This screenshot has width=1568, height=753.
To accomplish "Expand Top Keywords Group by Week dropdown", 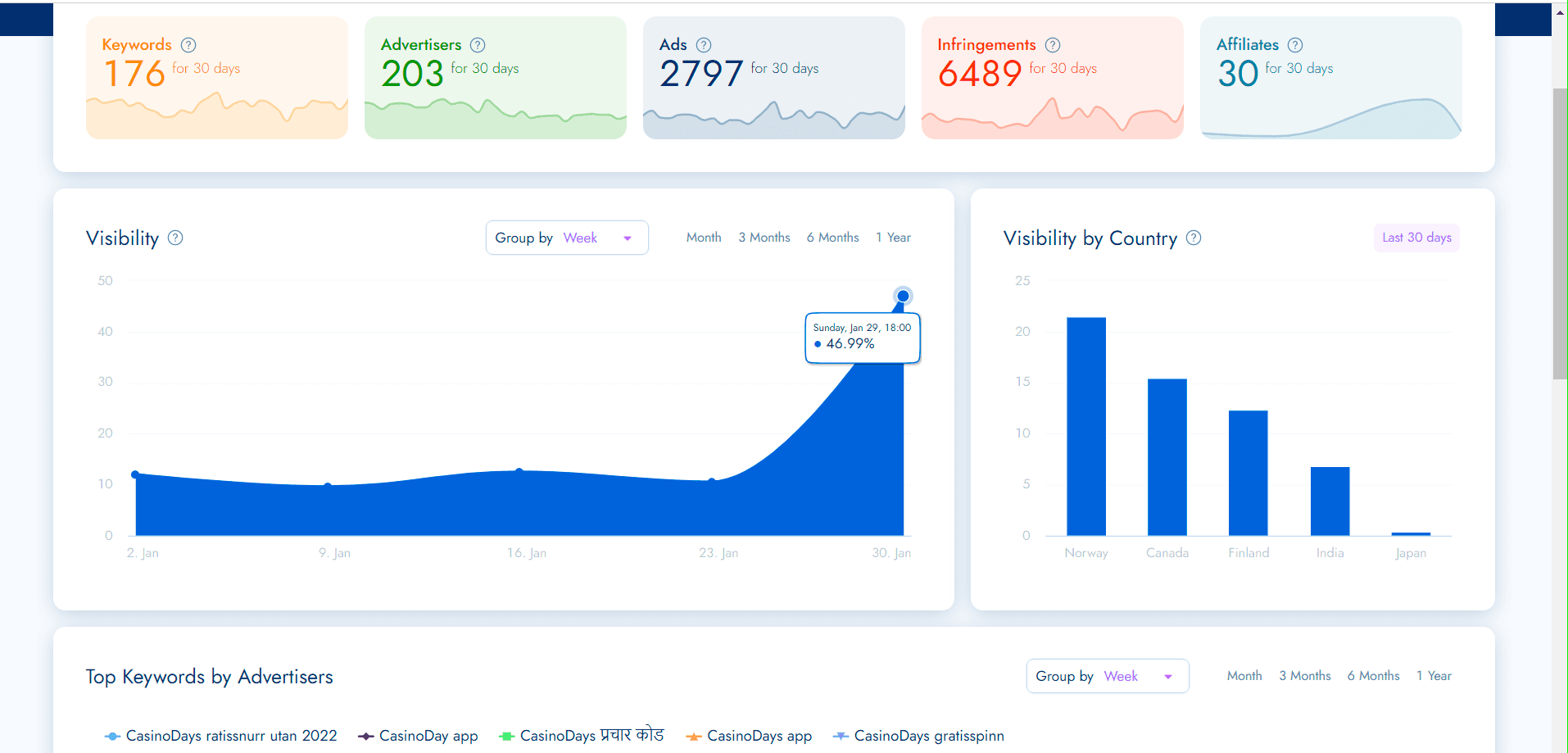I will (1107, 676).
